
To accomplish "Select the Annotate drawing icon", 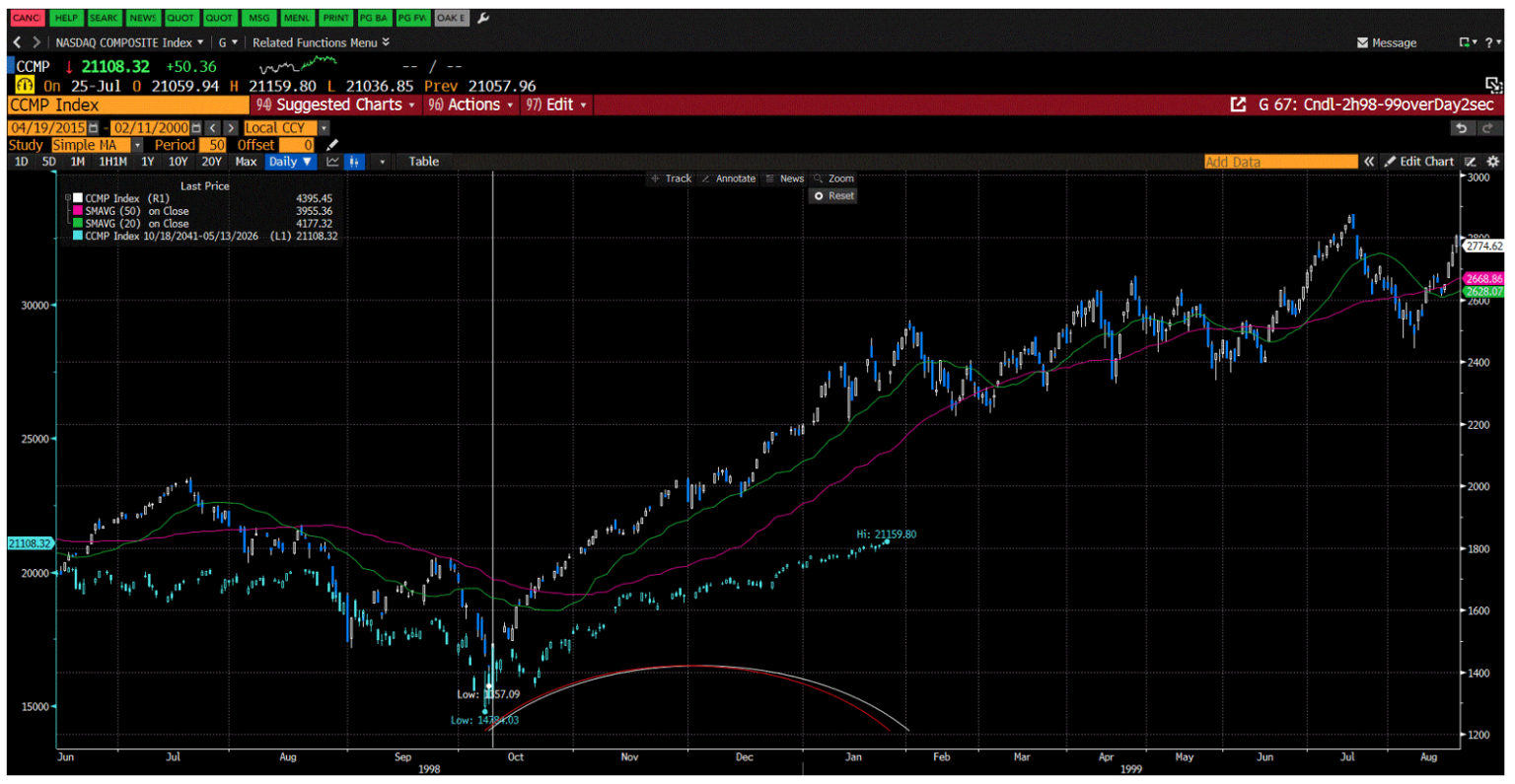I will (x=706, y=178).
